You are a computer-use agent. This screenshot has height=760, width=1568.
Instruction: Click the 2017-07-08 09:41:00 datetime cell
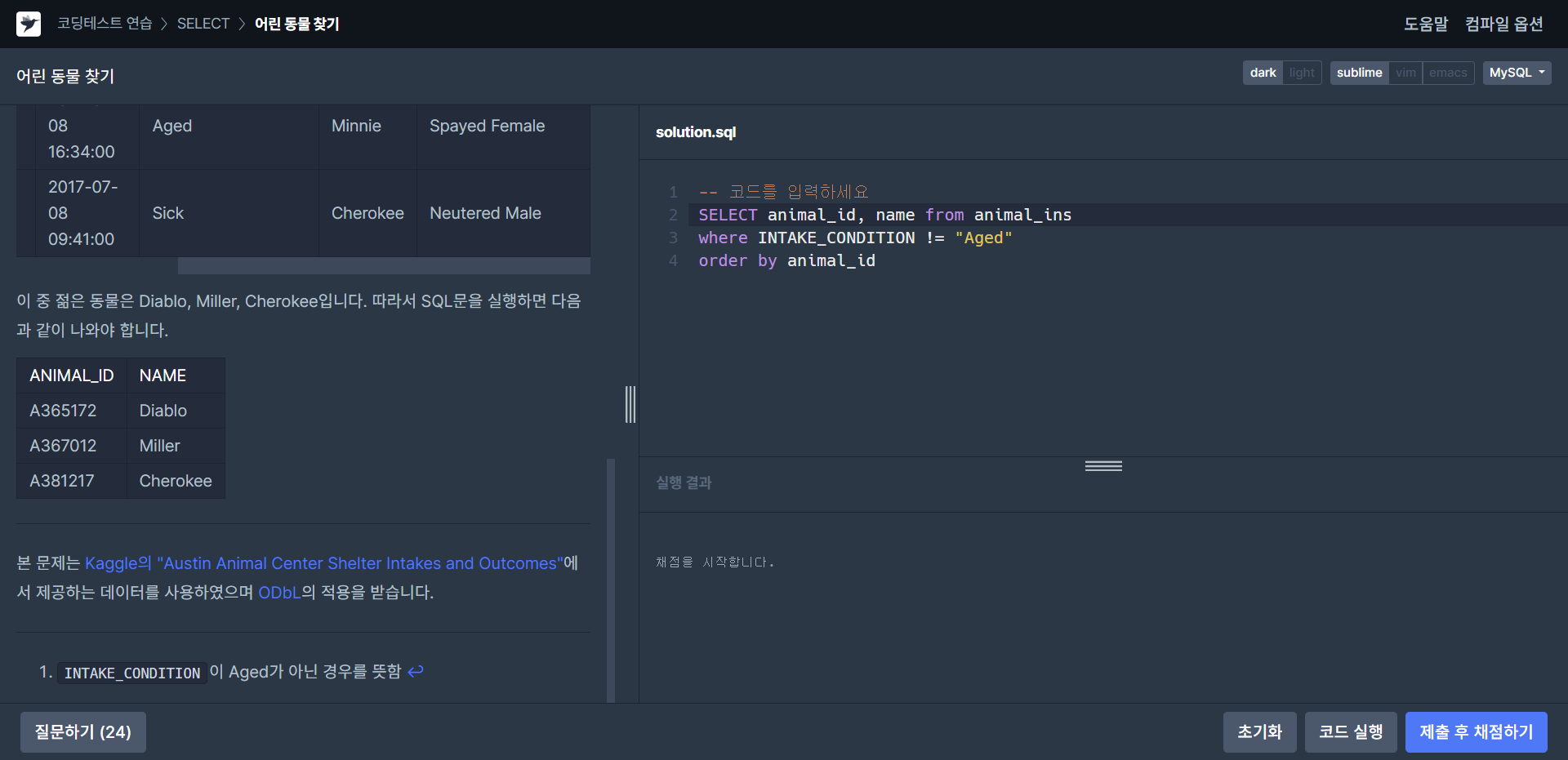tap(87, 213)
